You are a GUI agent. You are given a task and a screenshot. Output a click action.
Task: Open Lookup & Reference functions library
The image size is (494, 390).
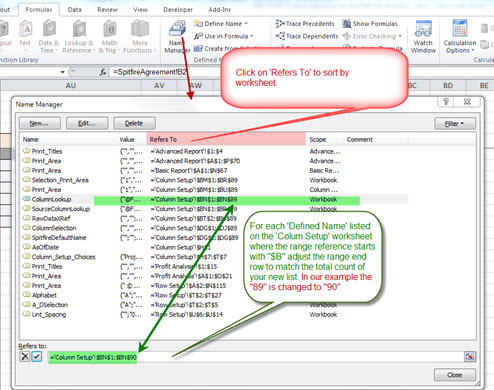pos(79,37)
